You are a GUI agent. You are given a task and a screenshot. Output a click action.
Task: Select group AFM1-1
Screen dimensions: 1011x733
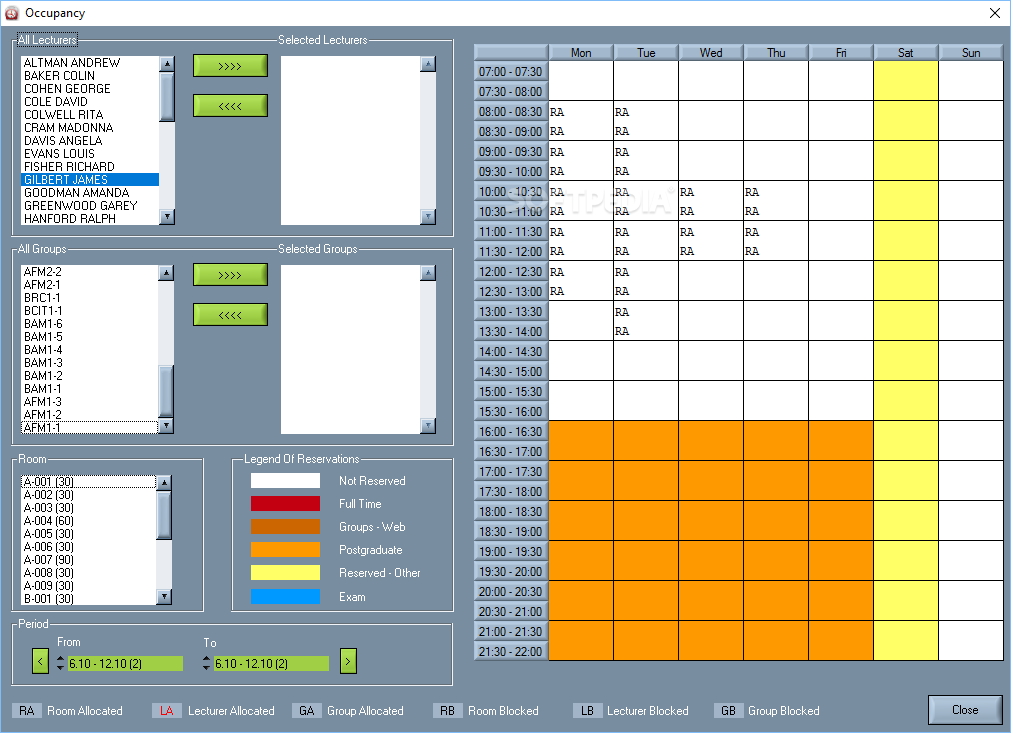[90, 427]
